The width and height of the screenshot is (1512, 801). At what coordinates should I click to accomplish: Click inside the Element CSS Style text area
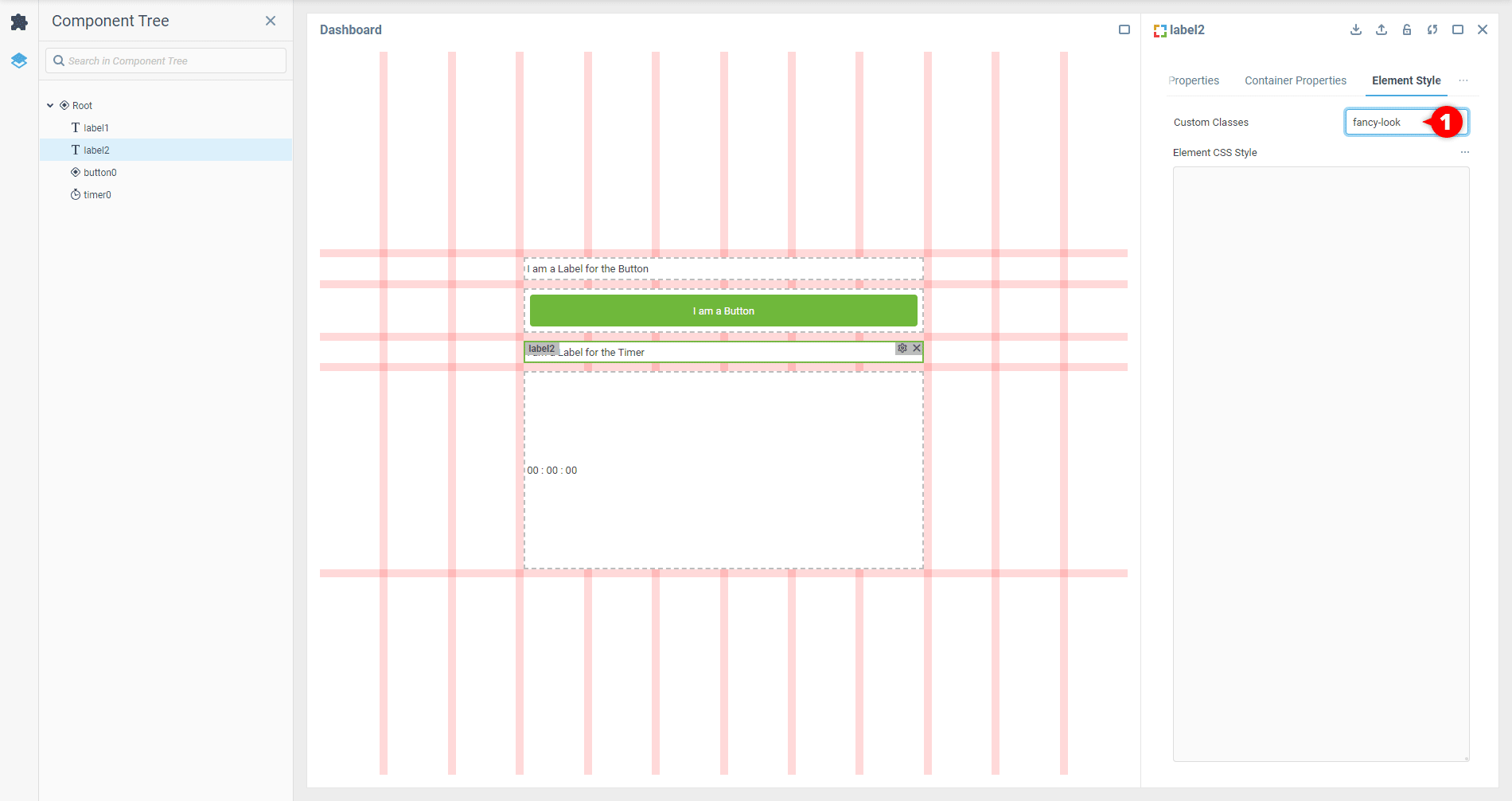pyautogui.click(x=1321, y=463)
